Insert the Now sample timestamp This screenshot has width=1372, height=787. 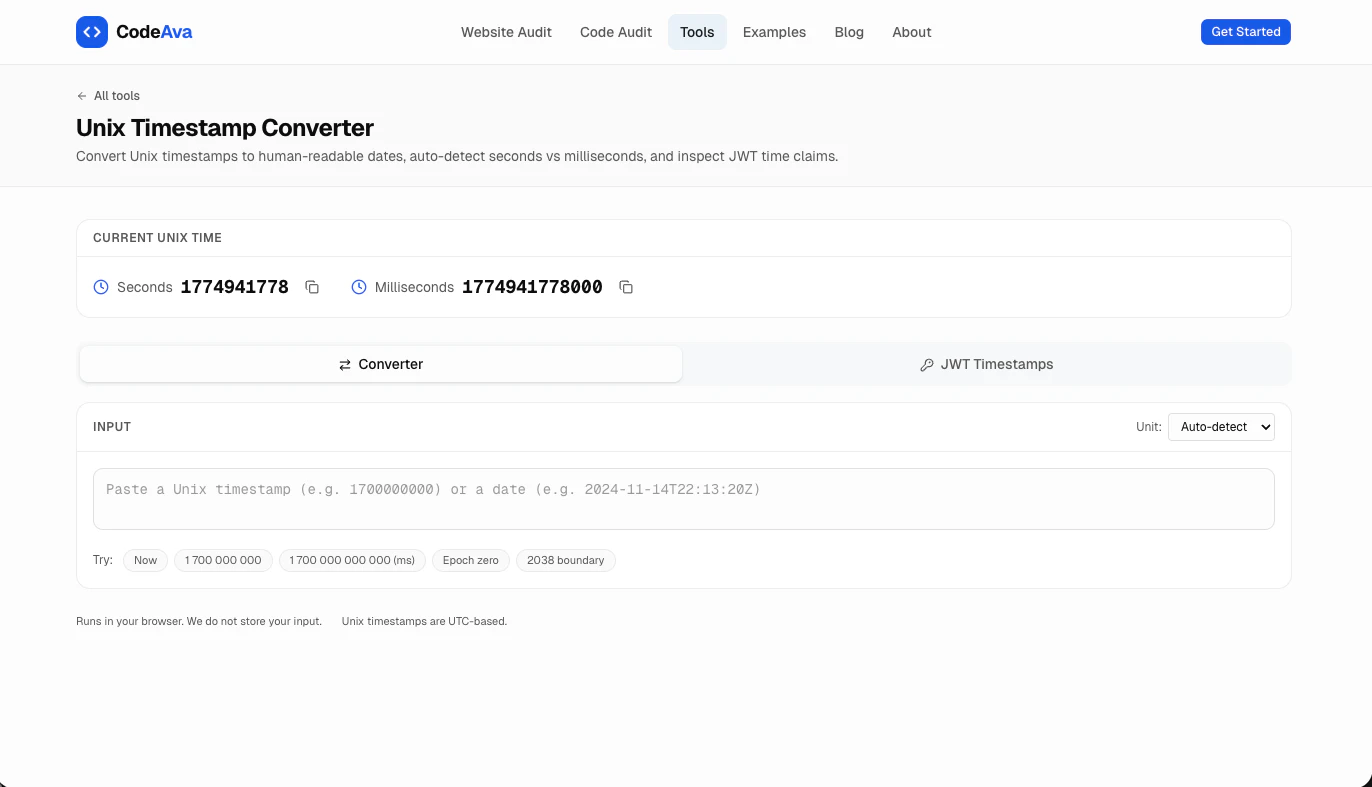[x=145, y=560]
